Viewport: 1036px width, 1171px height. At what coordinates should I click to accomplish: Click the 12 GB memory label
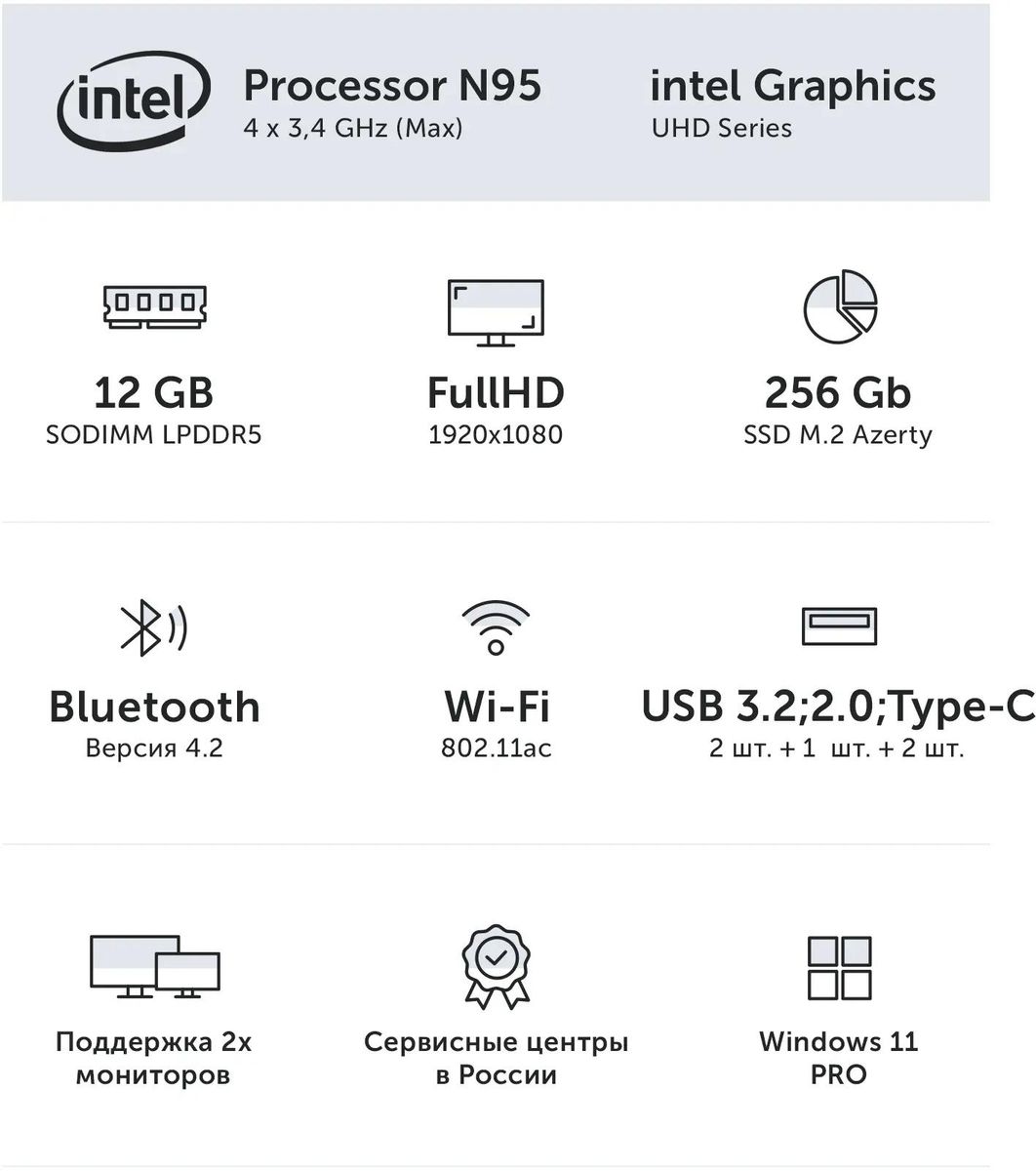click(154, 392)
